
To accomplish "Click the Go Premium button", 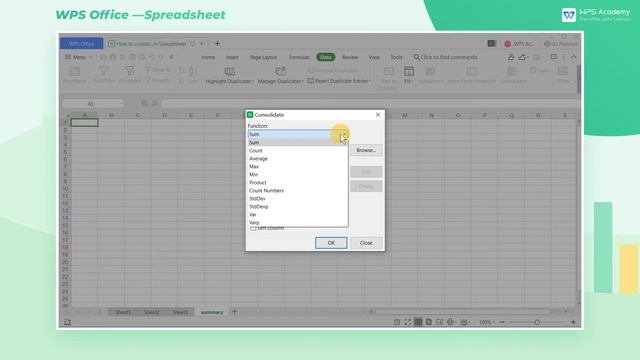I will tap(561, 44).
